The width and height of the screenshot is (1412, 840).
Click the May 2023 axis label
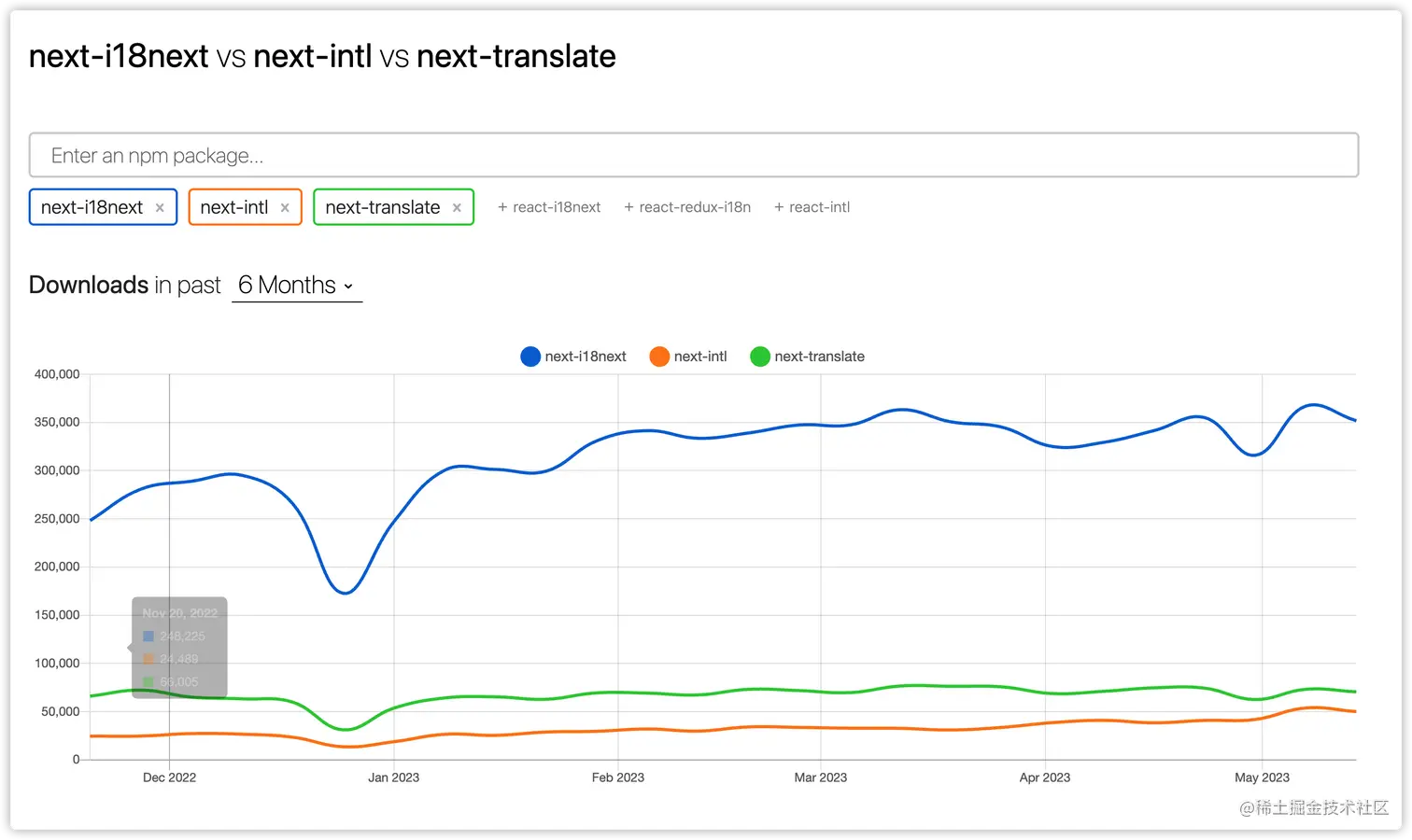pos(1262,777)
